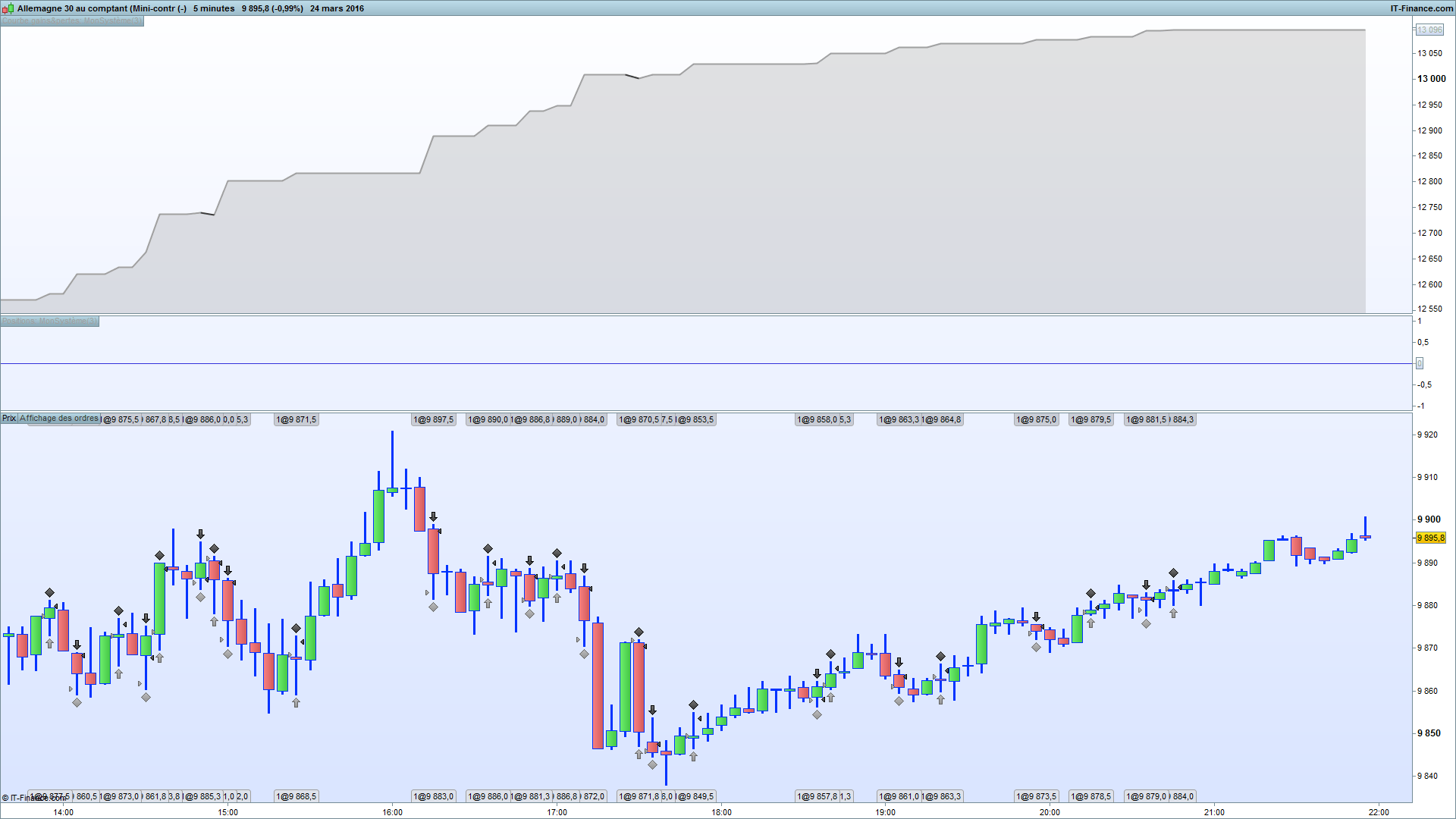
Task: Click the '1@9 883,0' bottom order label
Action: pos(433,797)
